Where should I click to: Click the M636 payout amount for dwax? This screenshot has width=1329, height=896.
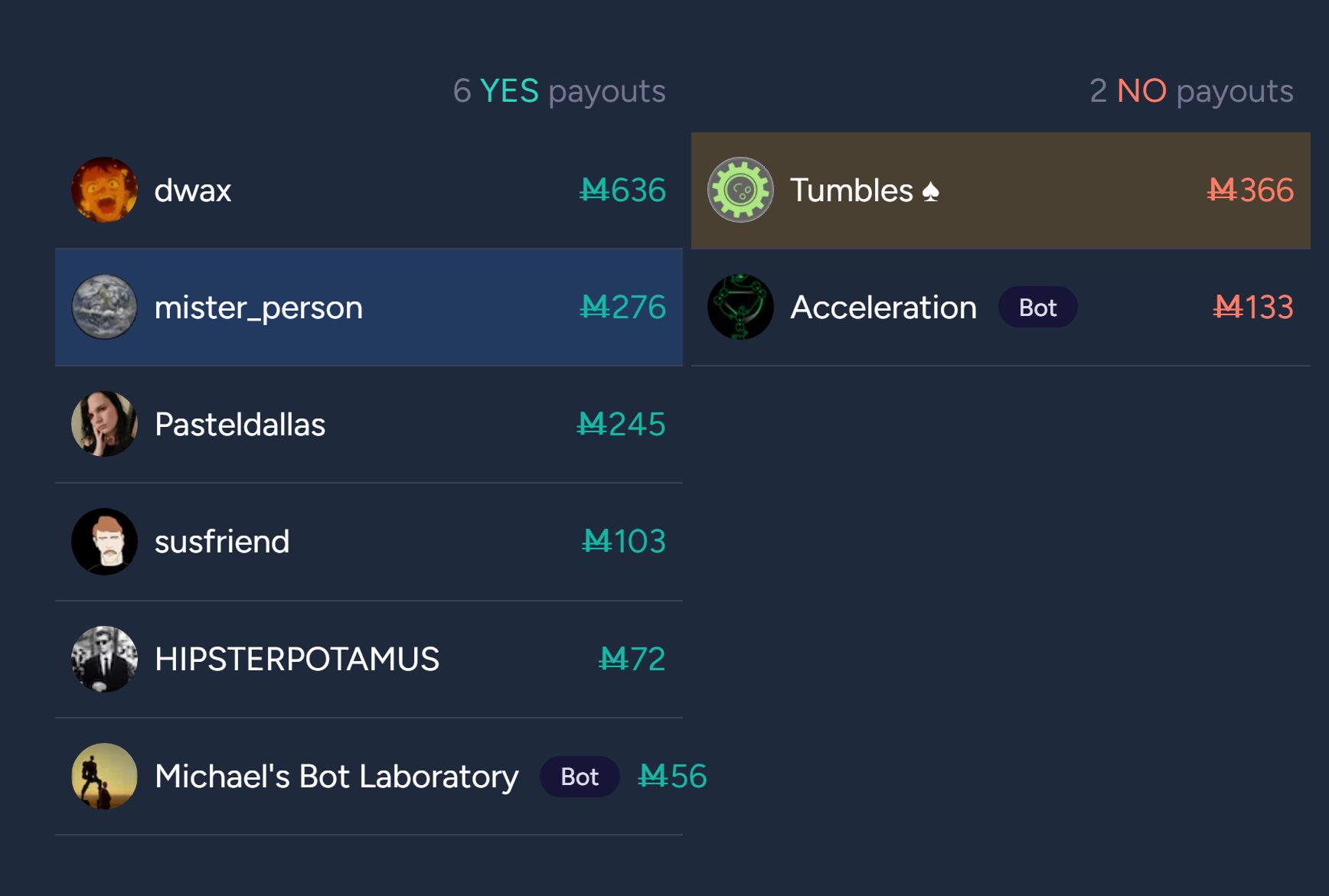coord(623,191)
